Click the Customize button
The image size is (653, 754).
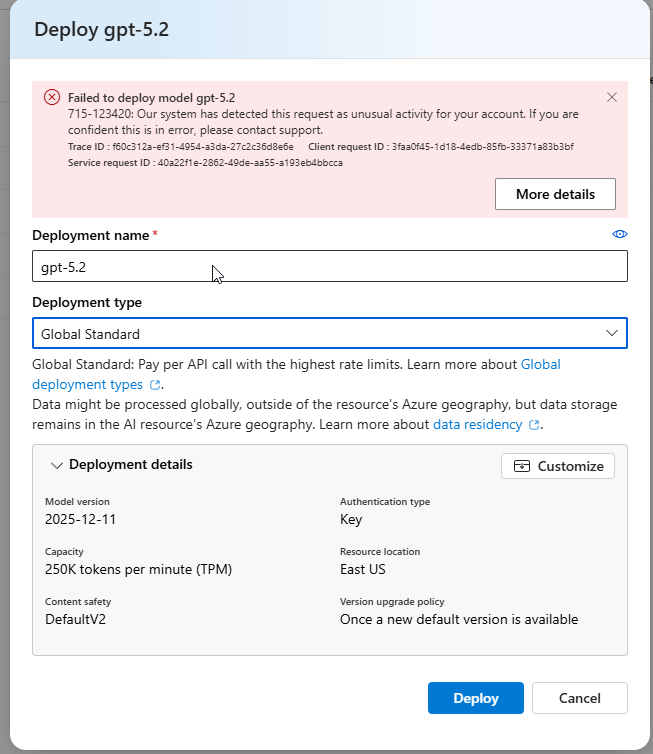[558, 466]
